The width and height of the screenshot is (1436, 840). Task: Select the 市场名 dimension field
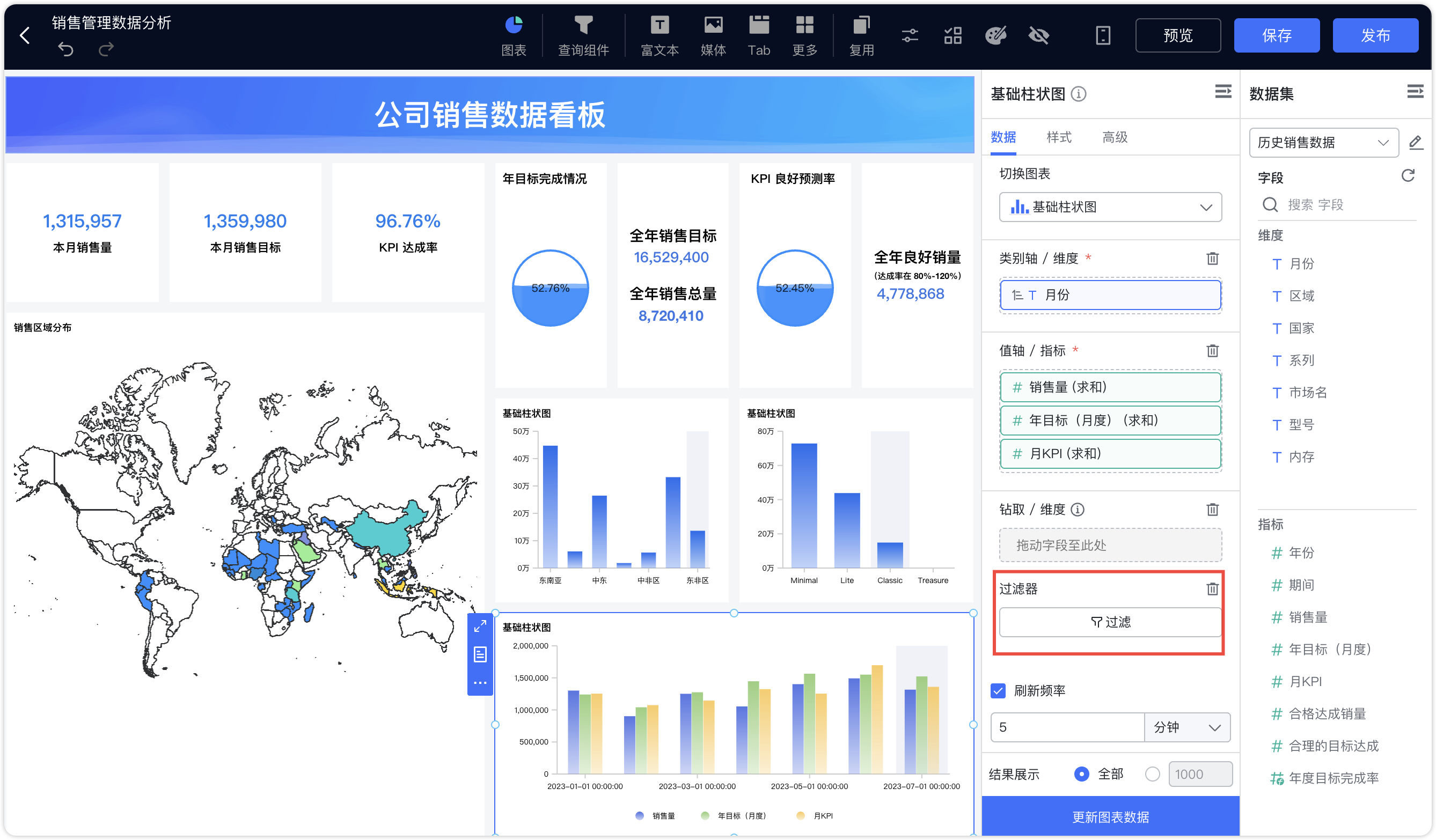[x=1307, y=393]
